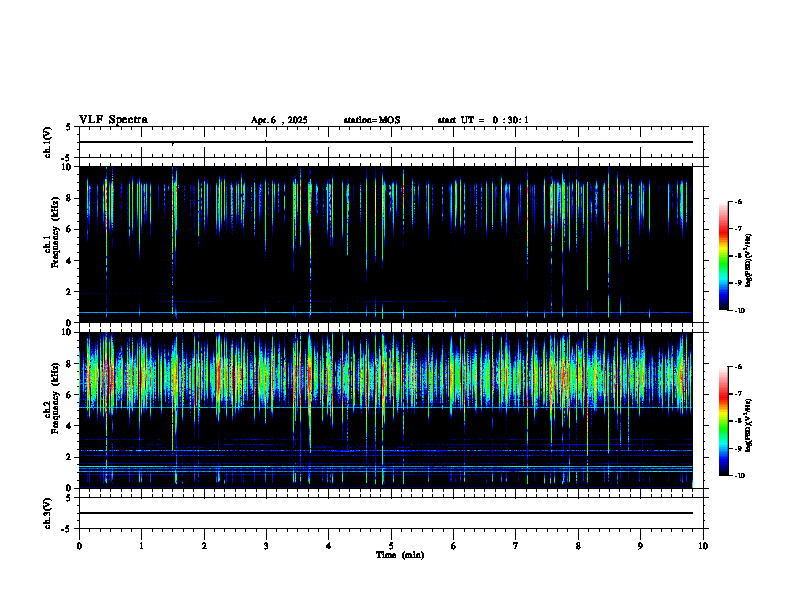Image resolution: width=792 pixels, height=612 pixels.
Task: Click the "5" tick on ch.1(V) axis
Action: [69, 127]
